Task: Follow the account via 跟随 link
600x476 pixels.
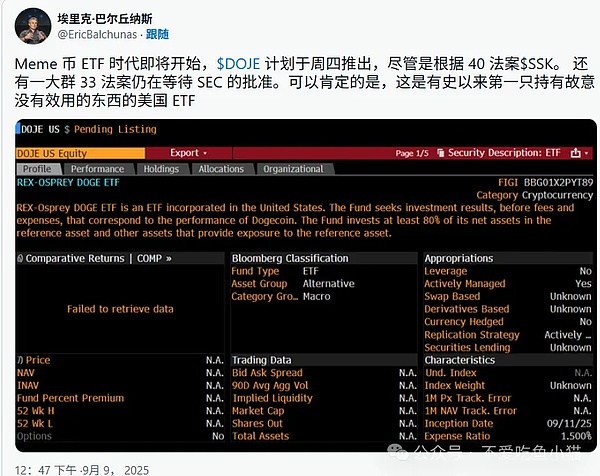Action: click(x=157, y=34)
